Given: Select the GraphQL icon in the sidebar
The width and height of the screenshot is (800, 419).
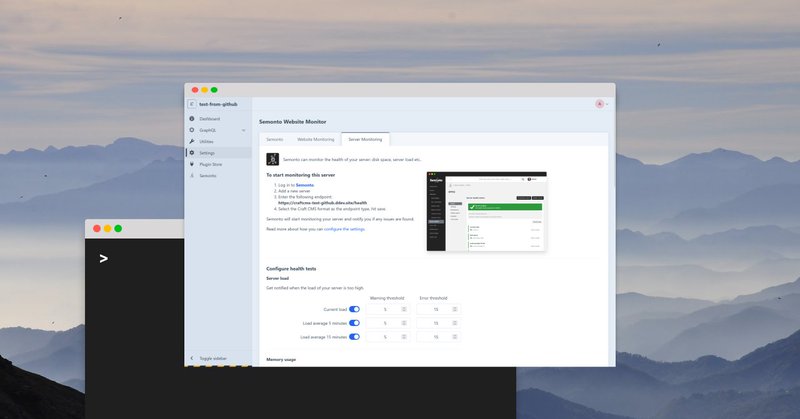Looking at the screenshot, I should [x=192, y=130].
